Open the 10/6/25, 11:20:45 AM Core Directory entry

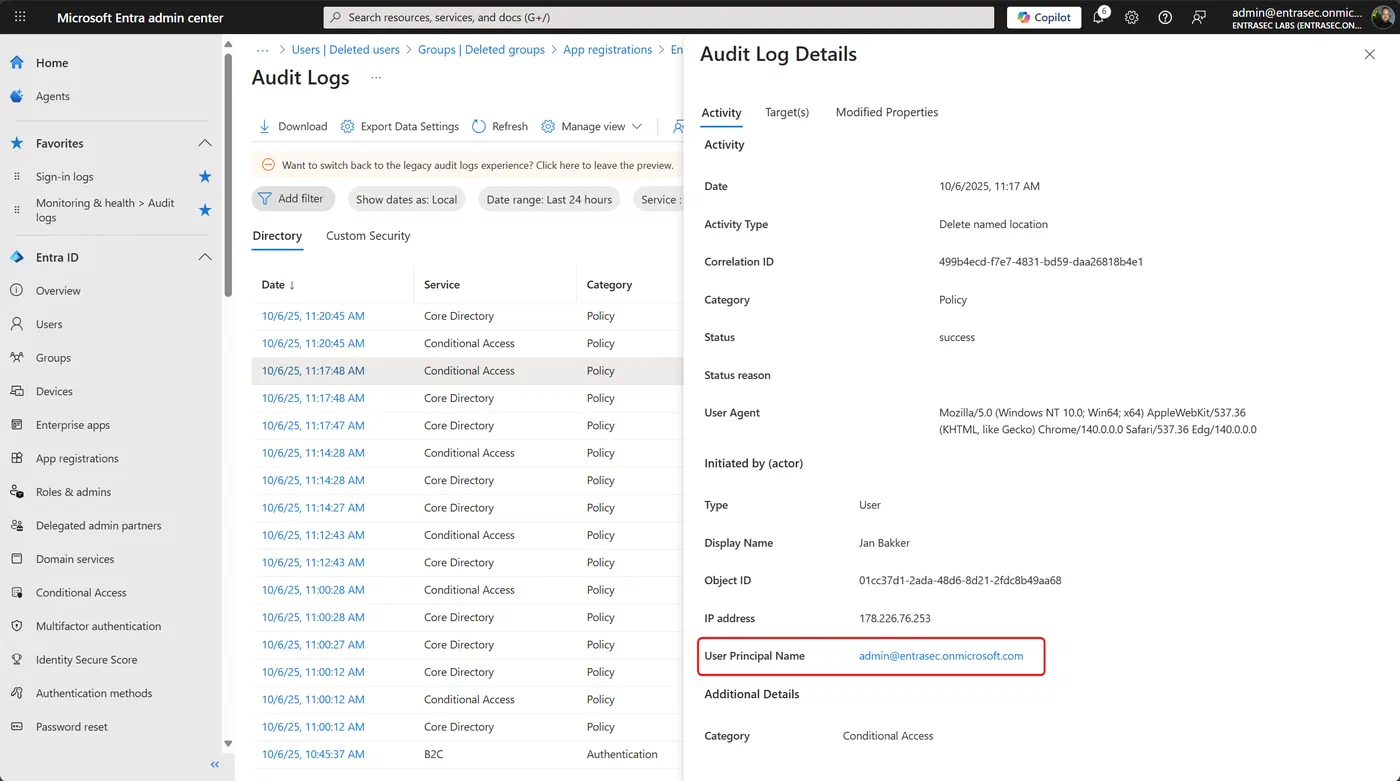[x=313, y=316]
